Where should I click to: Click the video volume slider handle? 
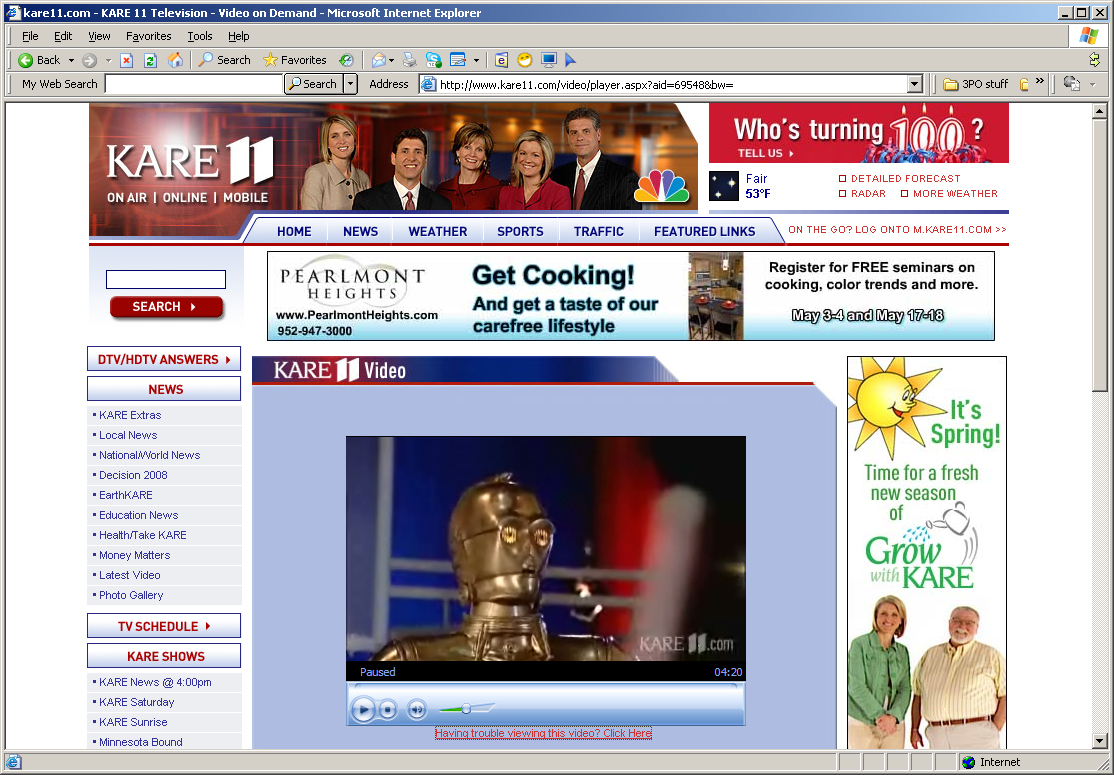click(466, 709)
